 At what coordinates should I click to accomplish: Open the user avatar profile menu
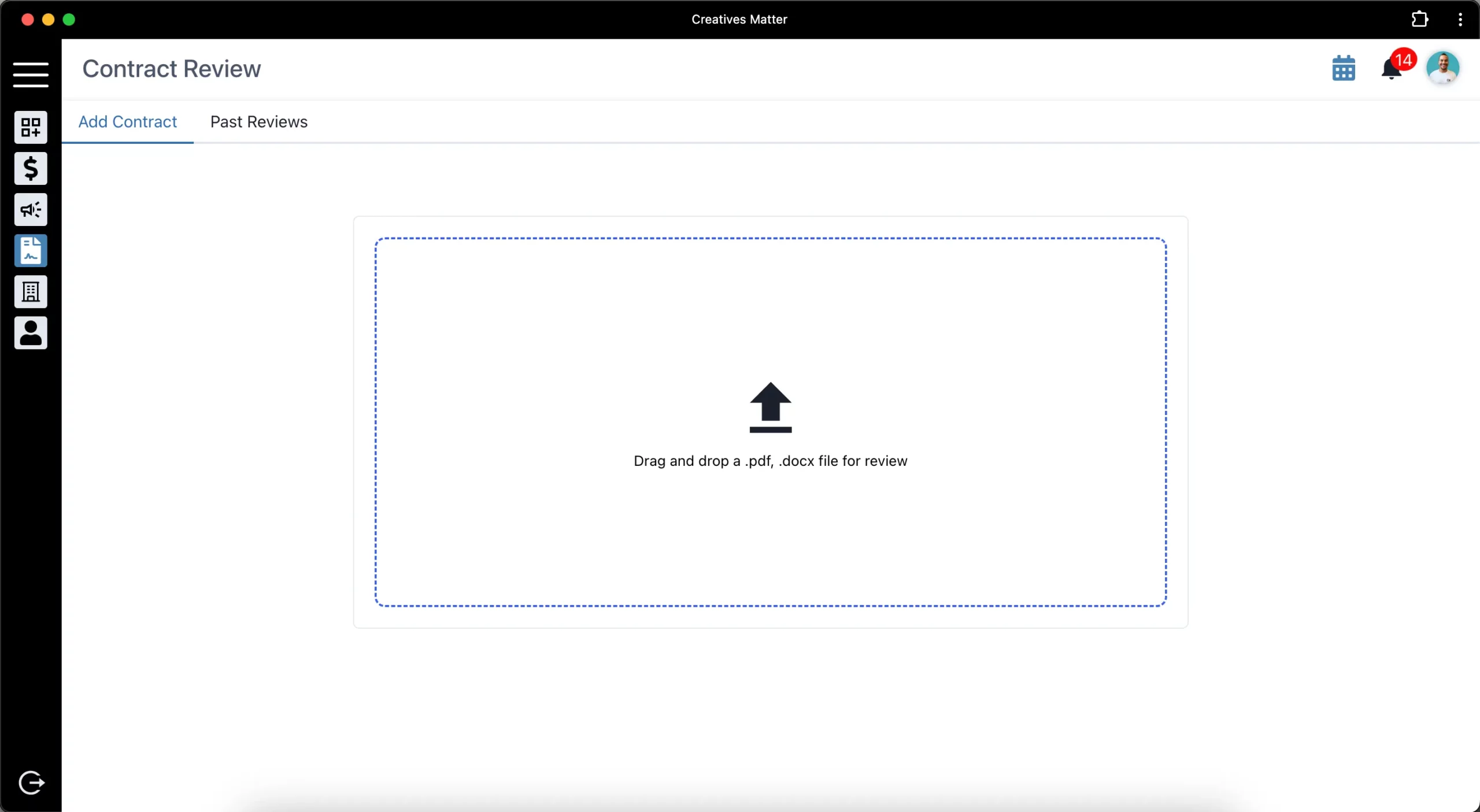(x=1443, y=68)
